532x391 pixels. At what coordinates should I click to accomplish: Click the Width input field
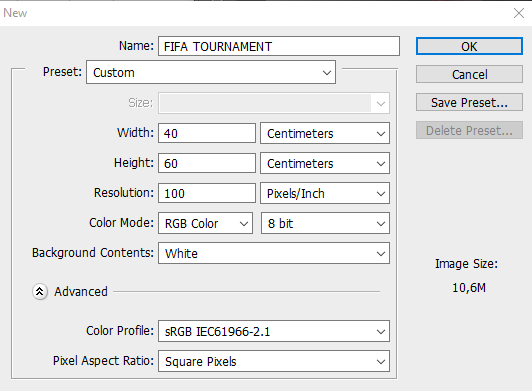tap(207, 133)
